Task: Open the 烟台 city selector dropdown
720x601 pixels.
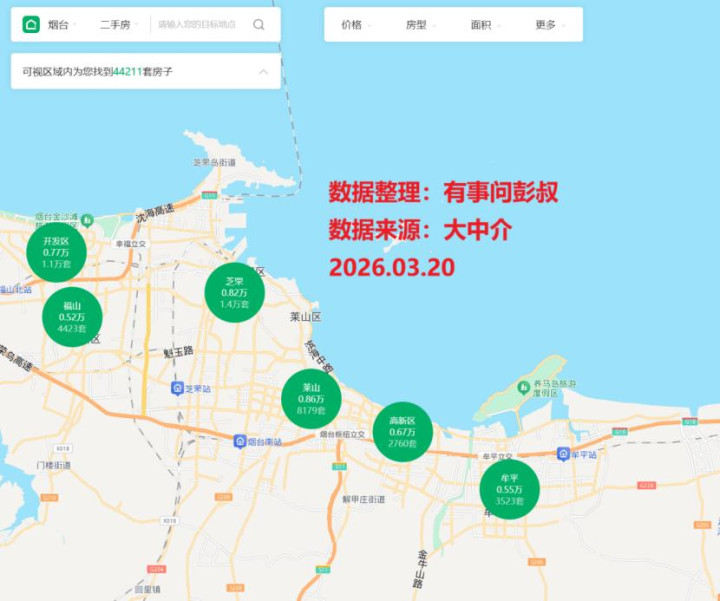Action: [x=64, y=25]
